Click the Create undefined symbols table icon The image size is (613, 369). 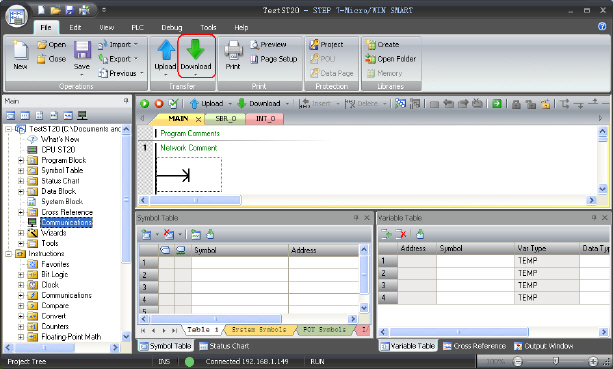point(195,235)
